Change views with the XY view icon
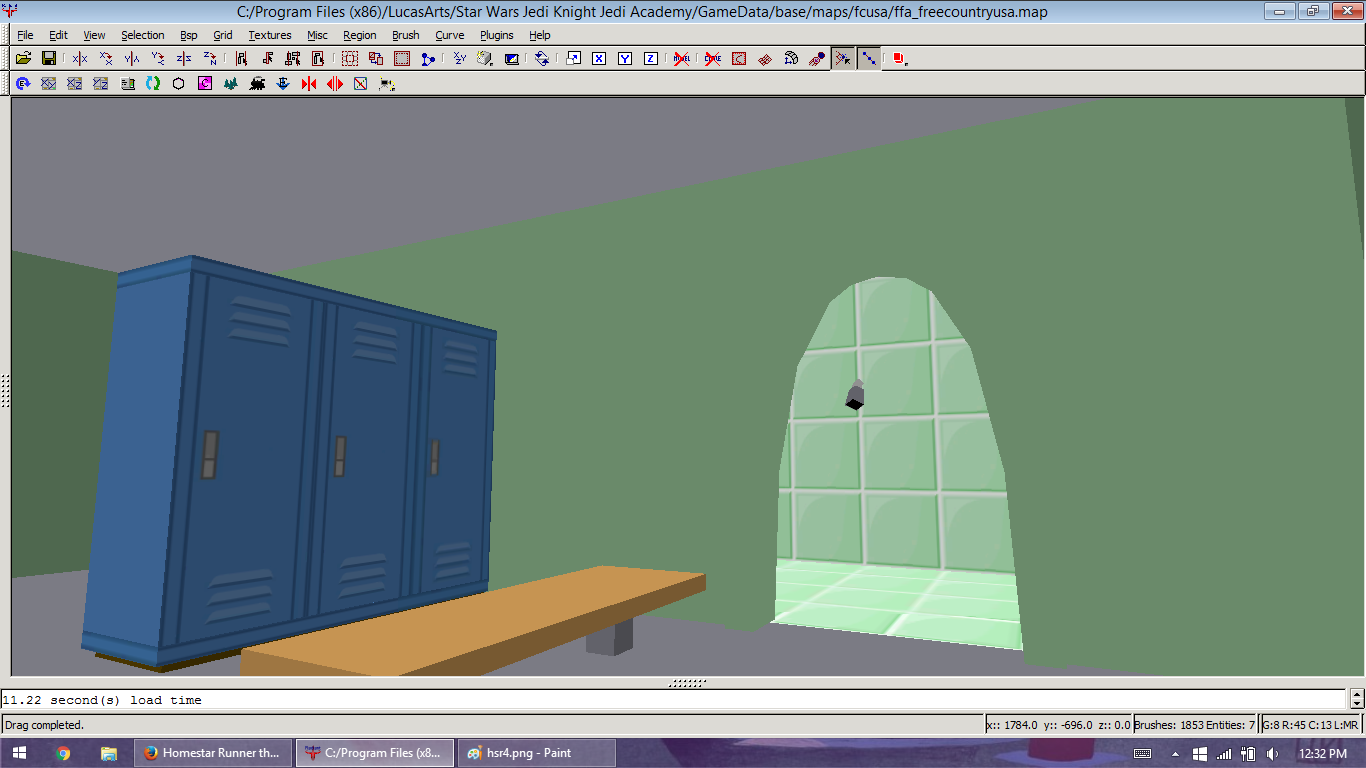This screenshot has width=1366, height=768. click(459, 59)
